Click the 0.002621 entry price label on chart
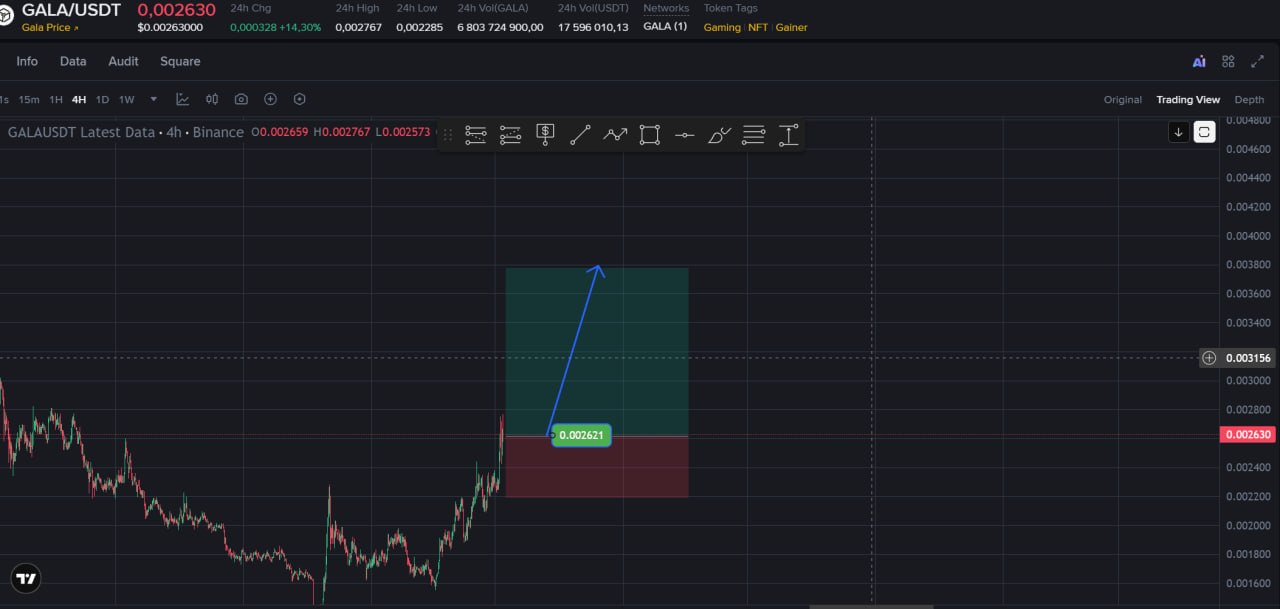This screenshot has height=609, width=1280. coord(581,435)
